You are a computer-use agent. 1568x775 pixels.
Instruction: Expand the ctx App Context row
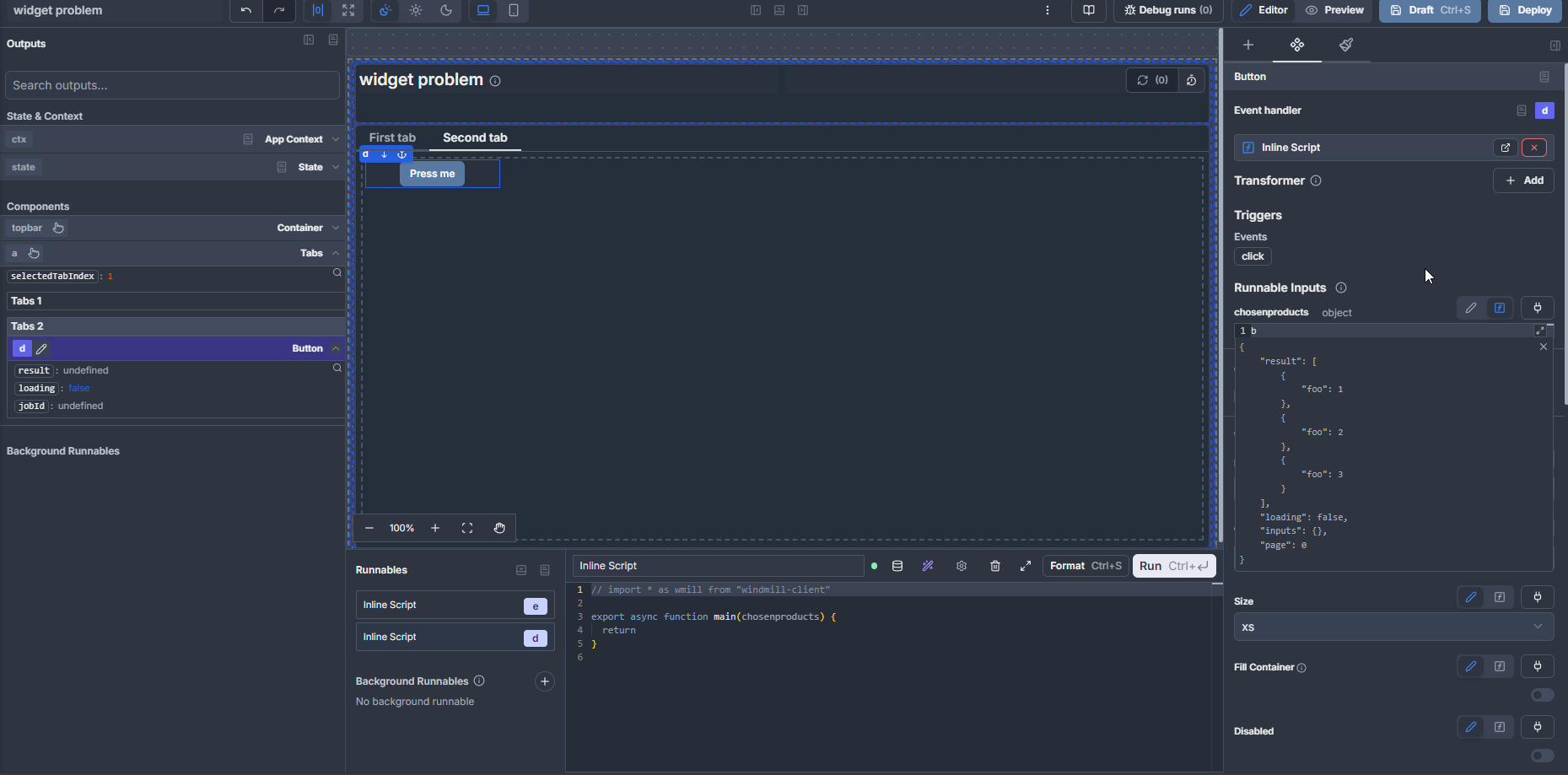(x=172, y=139)
